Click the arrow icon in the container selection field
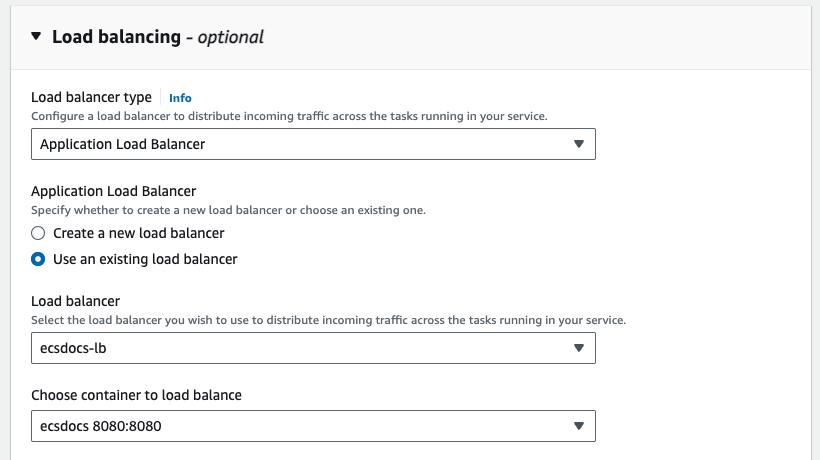 578,426
